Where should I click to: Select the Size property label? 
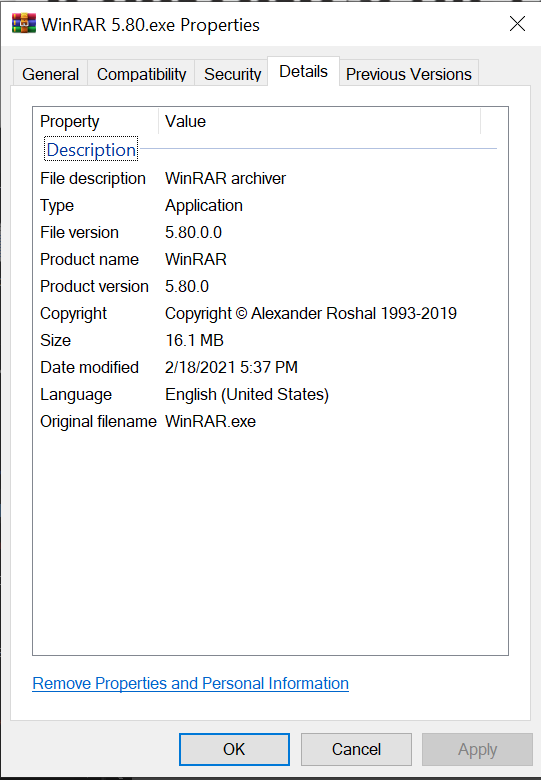56,340
